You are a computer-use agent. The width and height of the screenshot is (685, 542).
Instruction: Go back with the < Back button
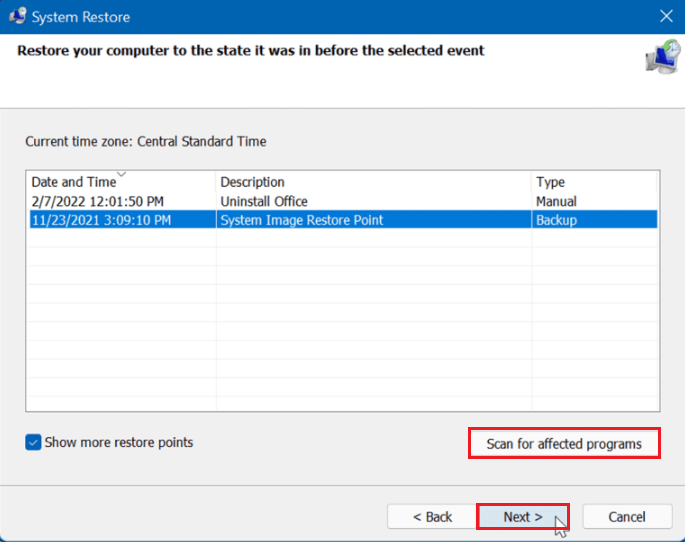pos(432,517)
